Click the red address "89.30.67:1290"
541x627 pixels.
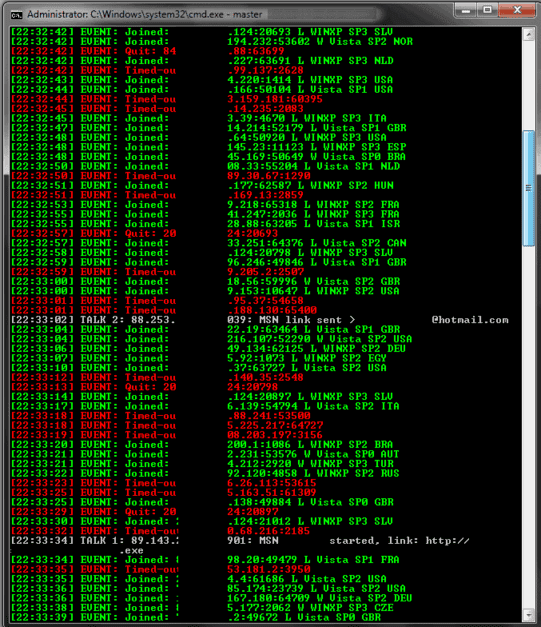click(x=269, y=176)
